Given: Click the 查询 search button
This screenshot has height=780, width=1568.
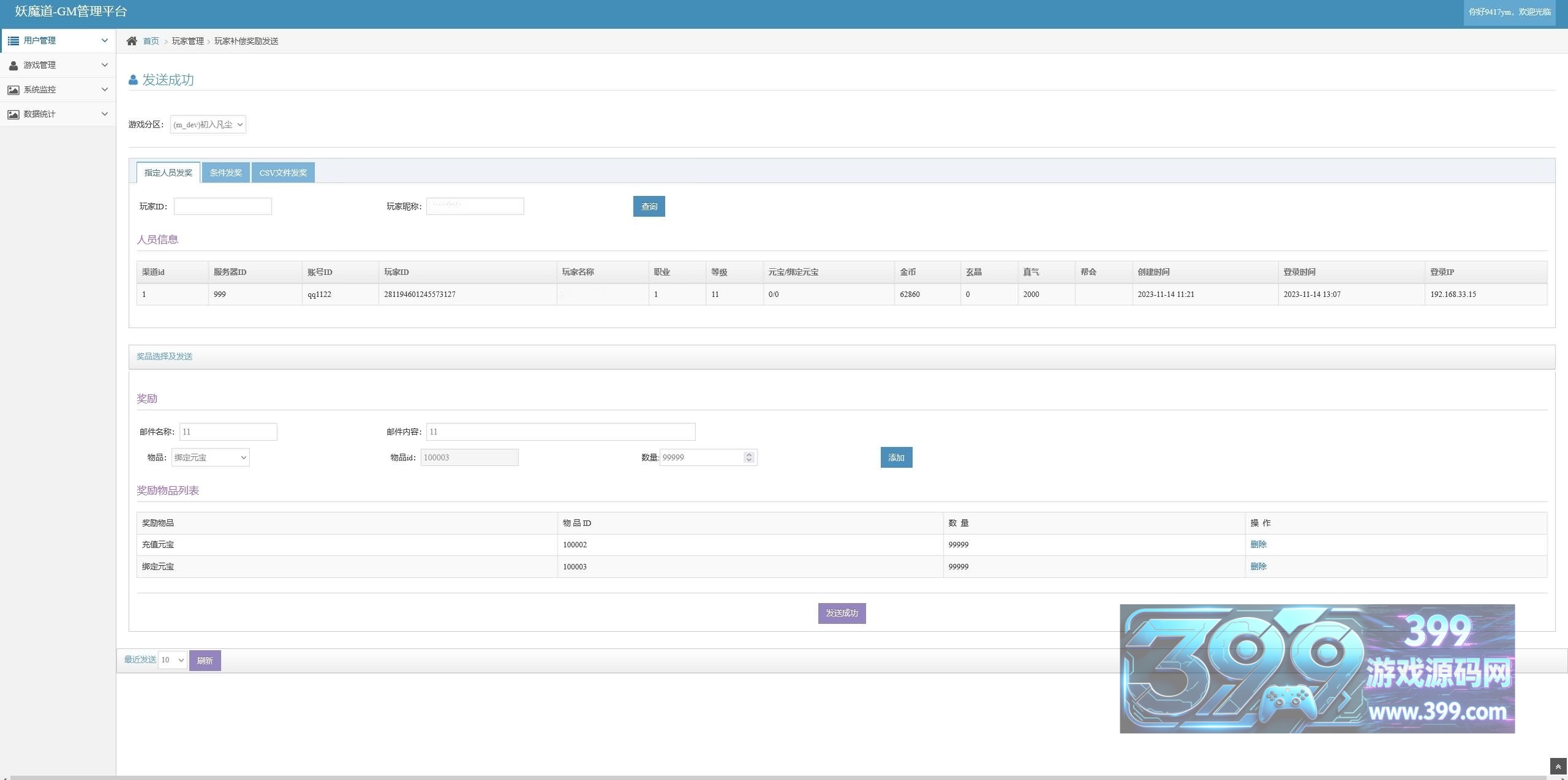Looking at the screenshot, I should click(649, 206).
